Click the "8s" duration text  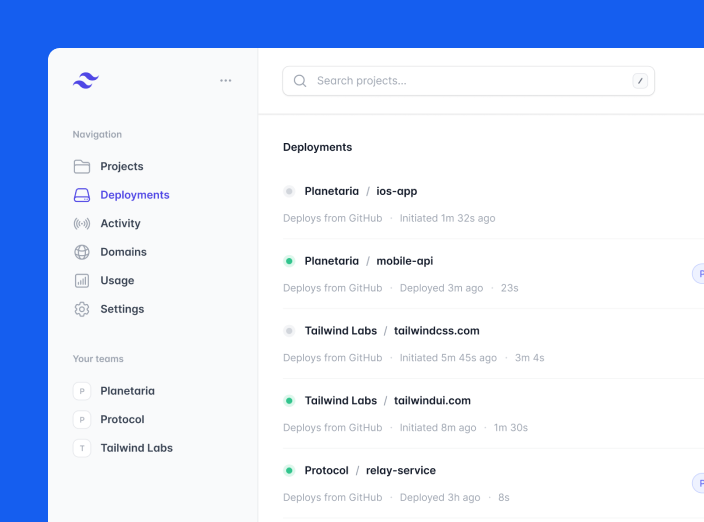tap(504, 497)
